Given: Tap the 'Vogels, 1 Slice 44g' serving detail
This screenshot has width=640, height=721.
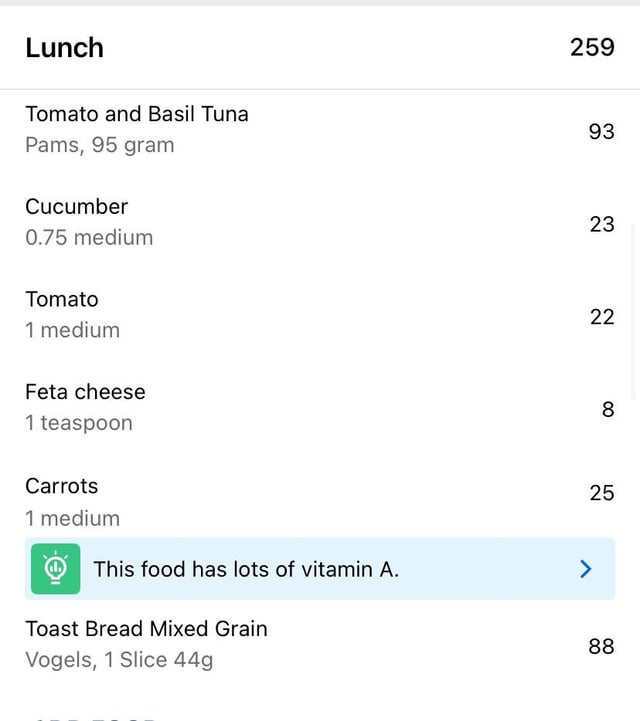Looking at the screenshot, I should coord(119,660).
